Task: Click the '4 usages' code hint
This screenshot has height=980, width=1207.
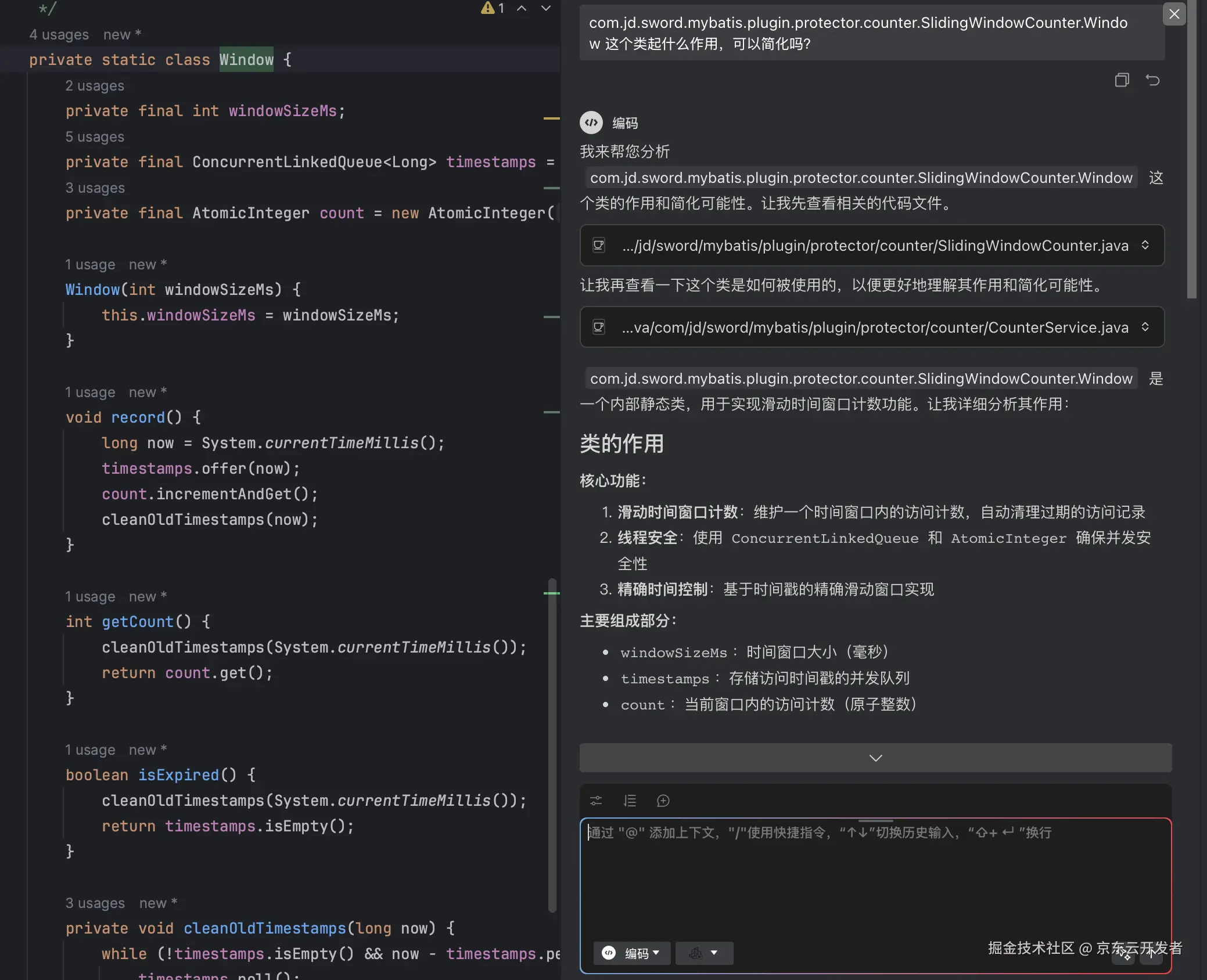Action: (x=59, y=35)
